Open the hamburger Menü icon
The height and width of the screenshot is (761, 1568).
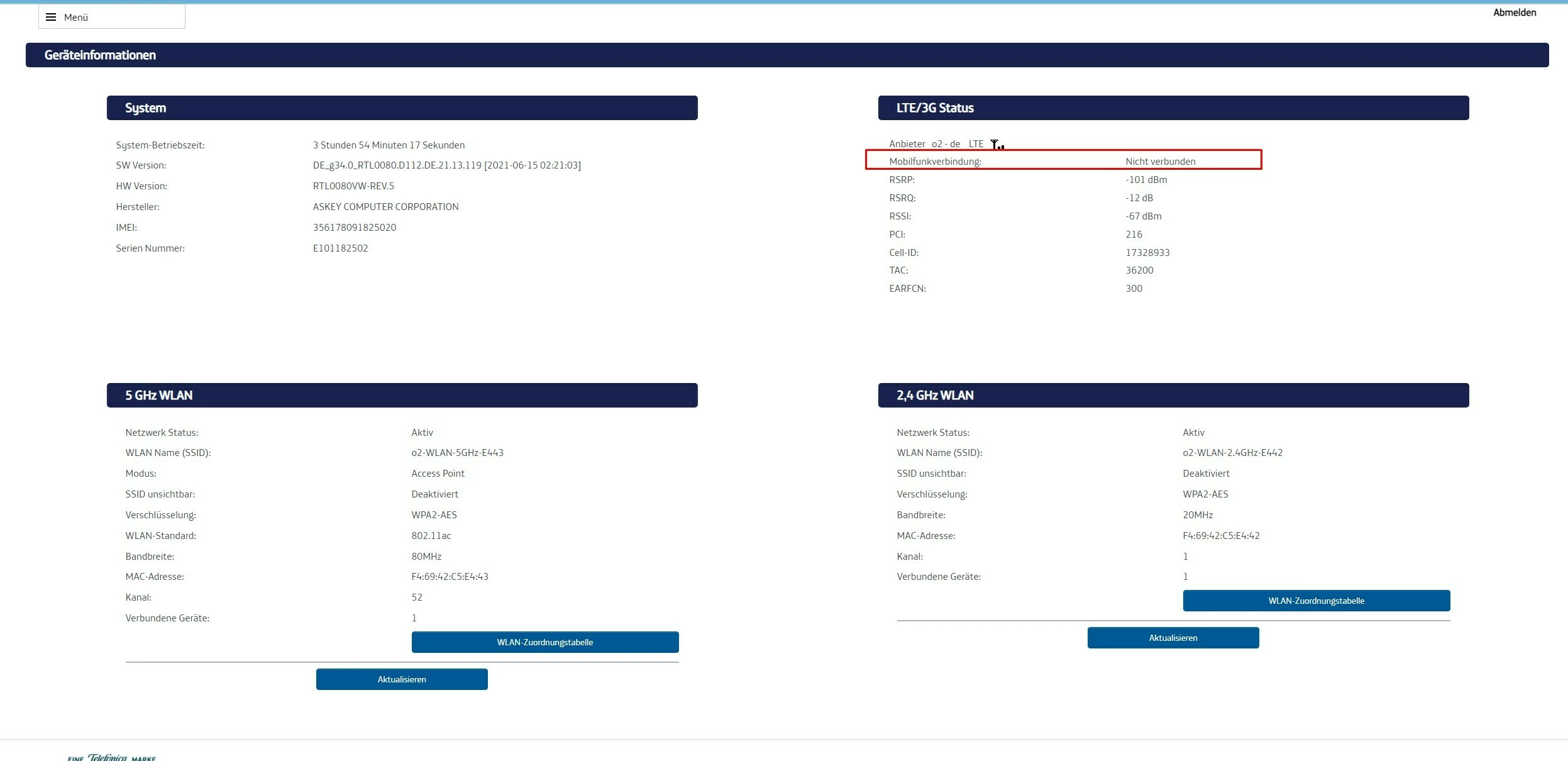[51, 17]
